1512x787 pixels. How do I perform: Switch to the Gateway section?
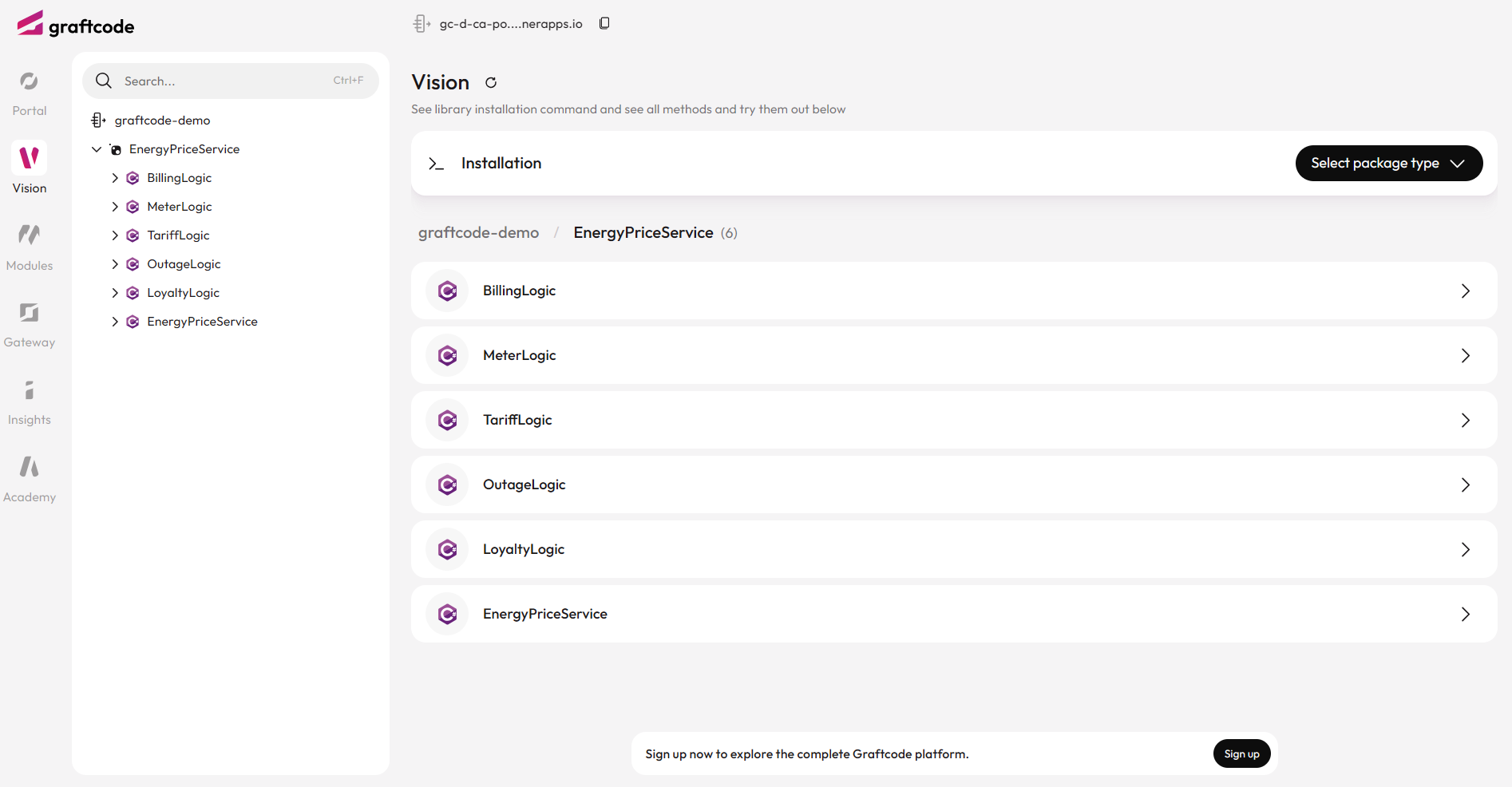[x=30, y=342]
